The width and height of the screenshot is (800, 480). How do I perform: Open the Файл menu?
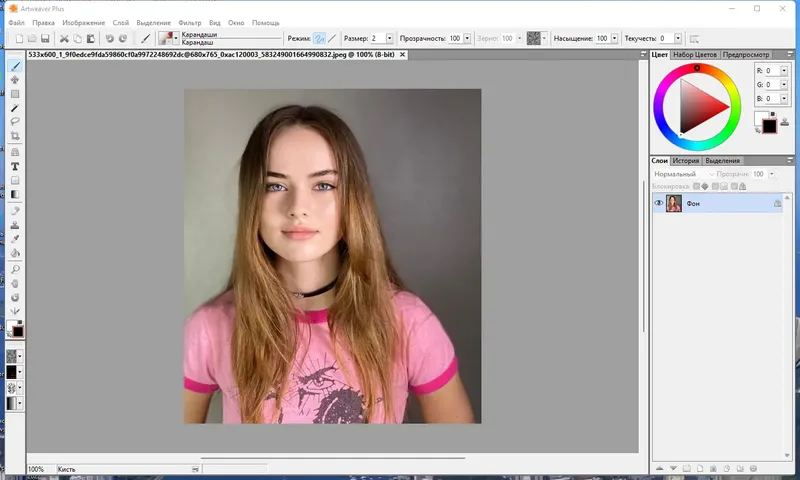click(16, 23)
